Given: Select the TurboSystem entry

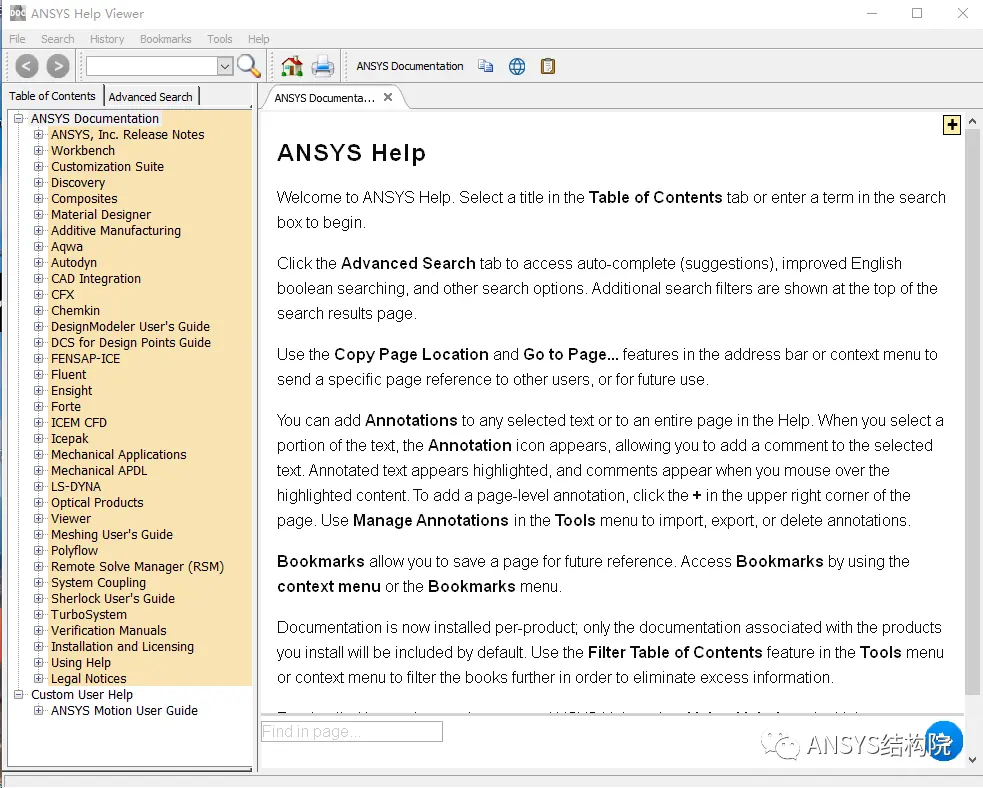Looking at the screenshot, I should click(x=89, y=614).
